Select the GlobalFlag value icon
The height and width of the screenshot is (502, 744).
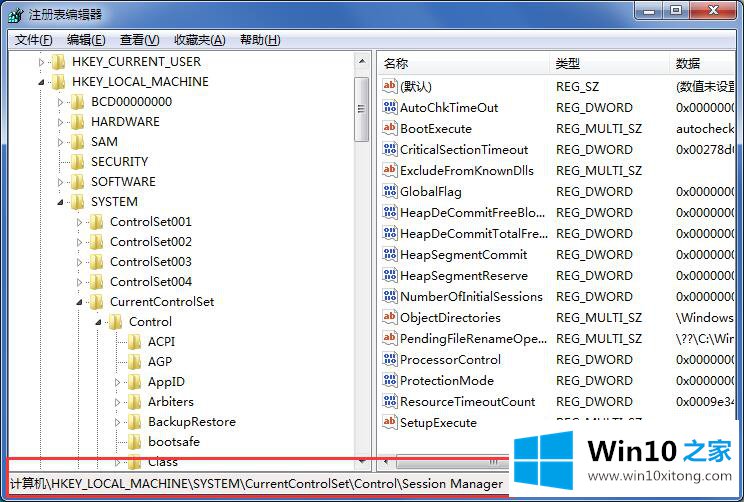390,191
